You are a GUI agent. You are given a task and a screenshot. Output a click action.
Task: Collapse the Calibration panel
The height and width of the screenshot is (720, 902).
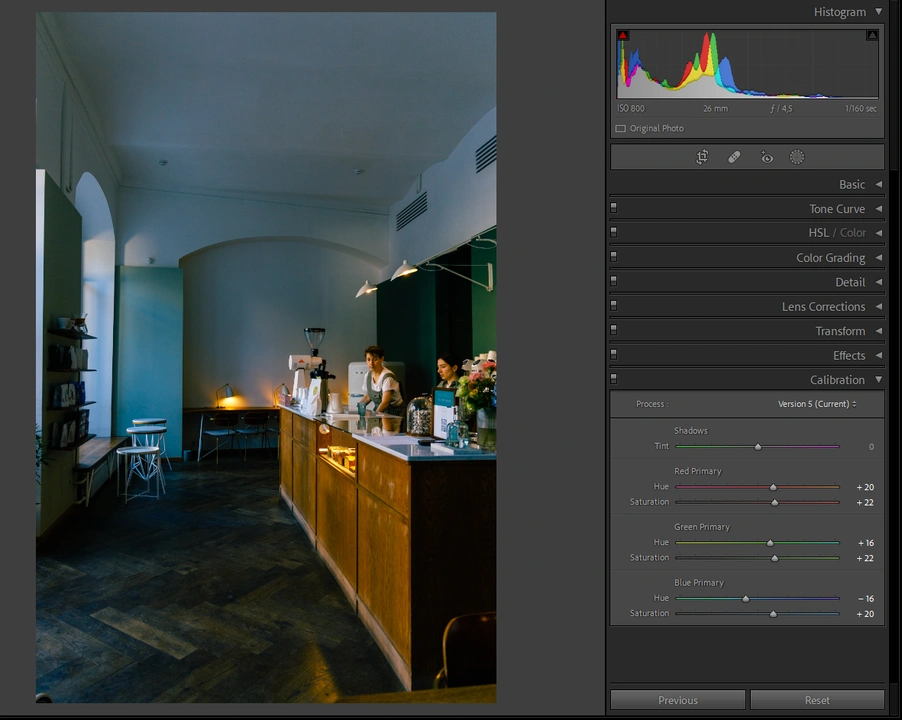(x=878, y=380)
